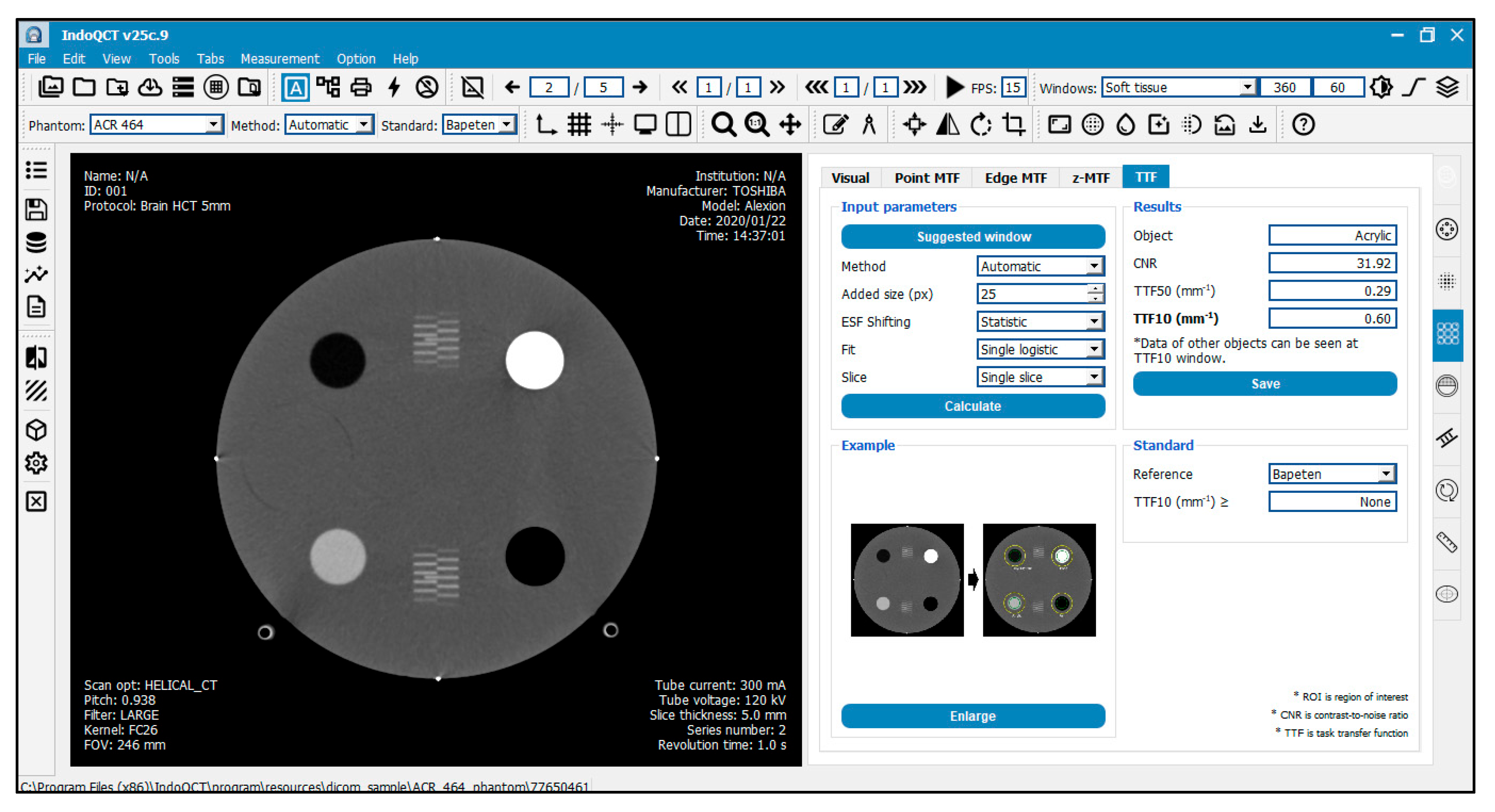Open the help question mark icon
This screenshot has height=812, width=1495.
[1303, 125]
